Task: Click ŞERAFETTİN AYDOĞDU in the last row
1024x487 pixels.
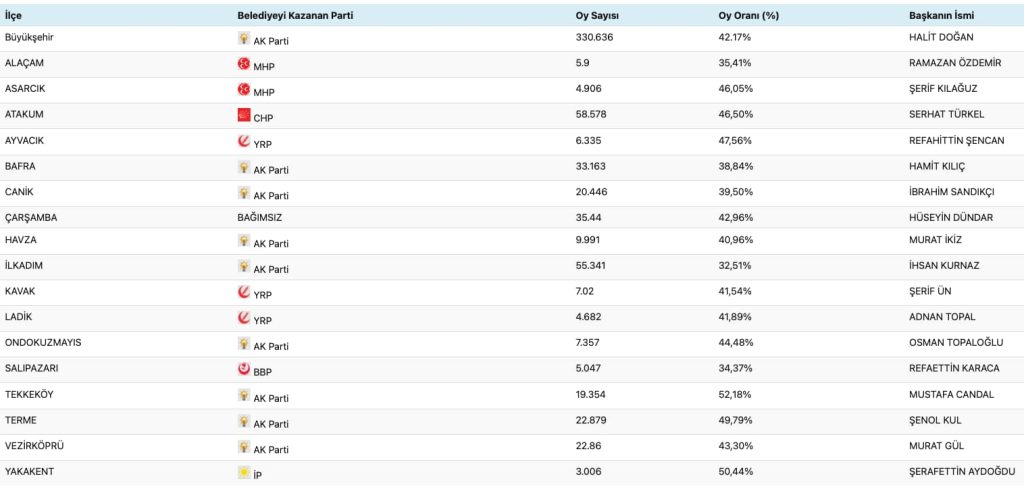Action: coord(957,471)
